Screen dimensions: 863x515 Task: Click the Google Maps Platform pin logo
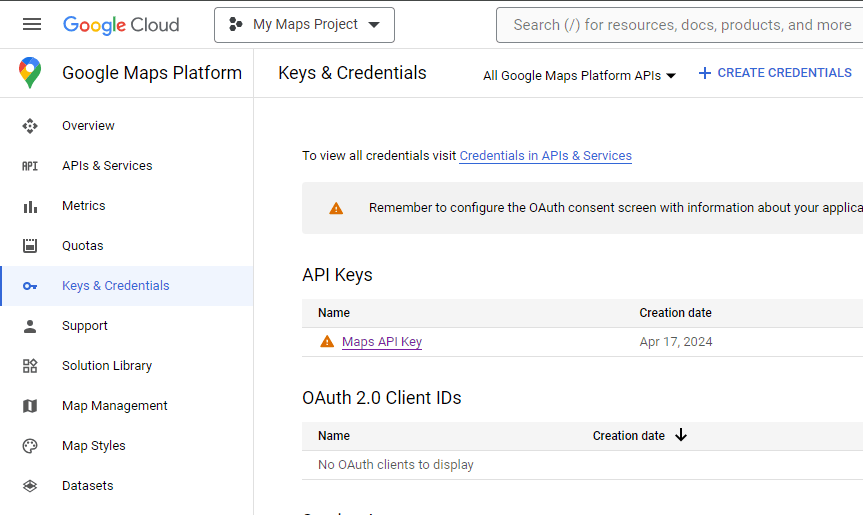(x=30, y=73)
